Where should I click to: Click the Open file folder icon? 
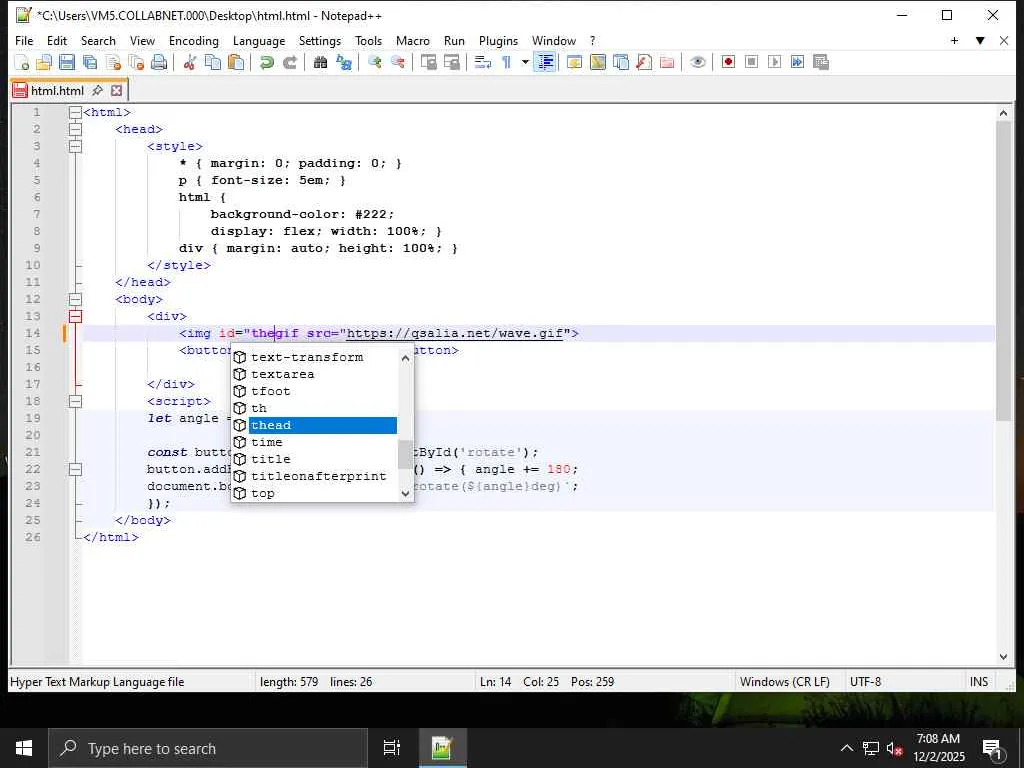click(x=44, y=63)
